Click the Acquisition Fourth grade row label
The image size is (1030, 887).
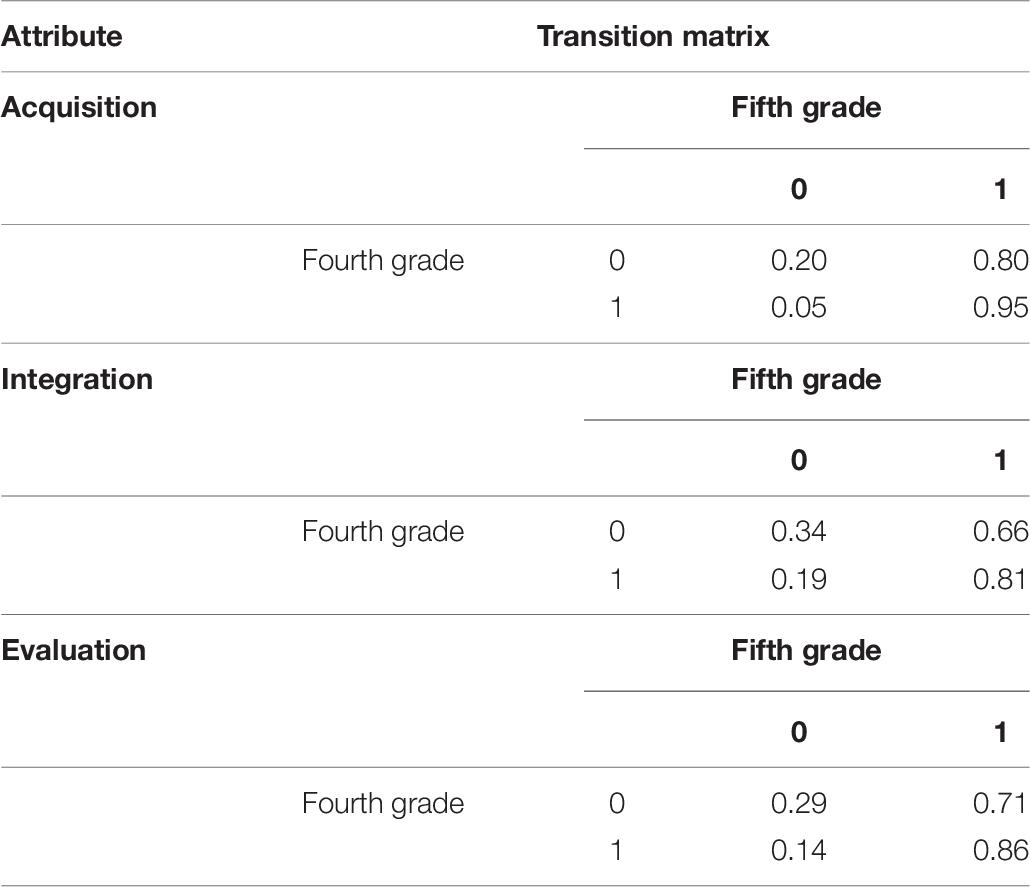click(383, 261)
